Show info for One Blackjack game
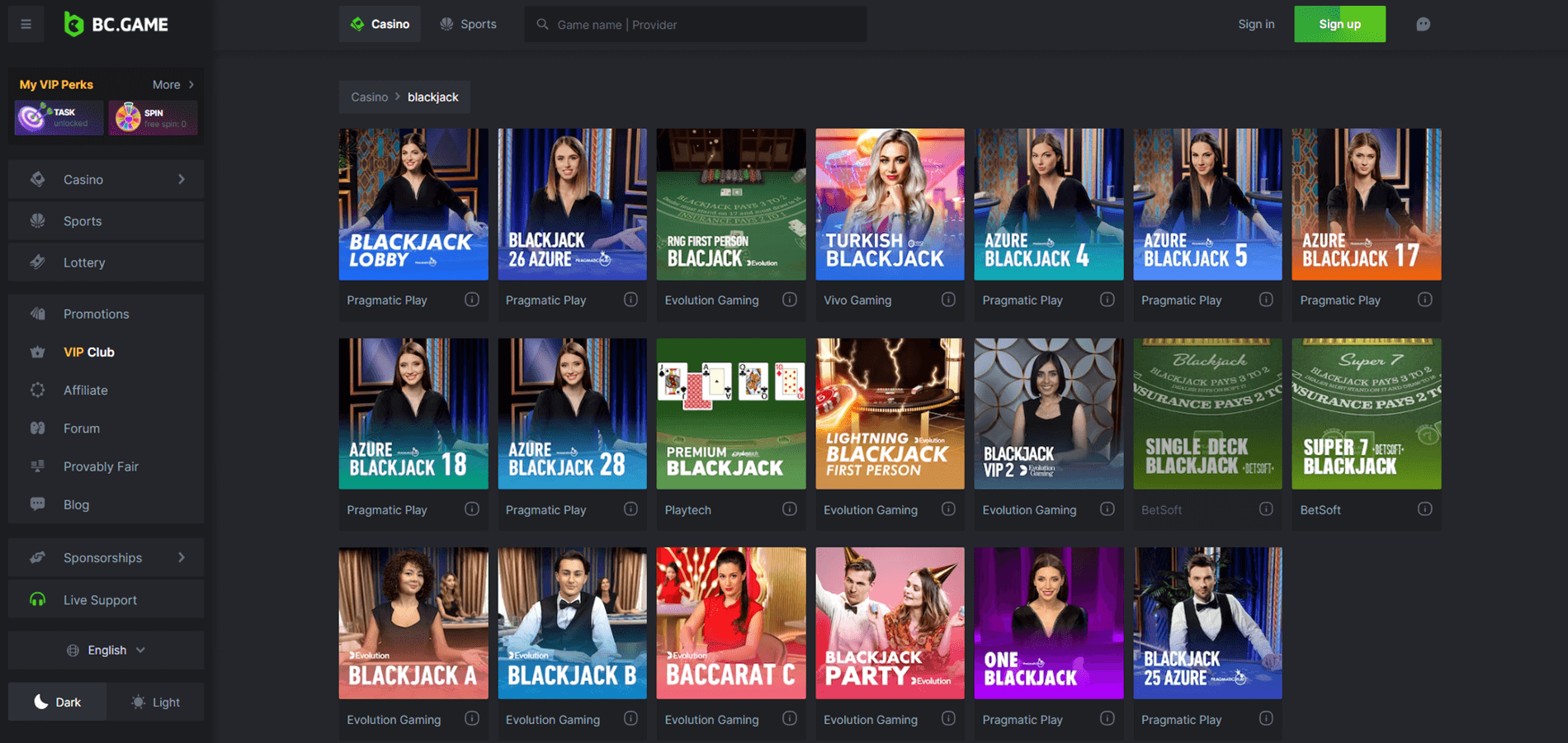 click(1108, 719)
